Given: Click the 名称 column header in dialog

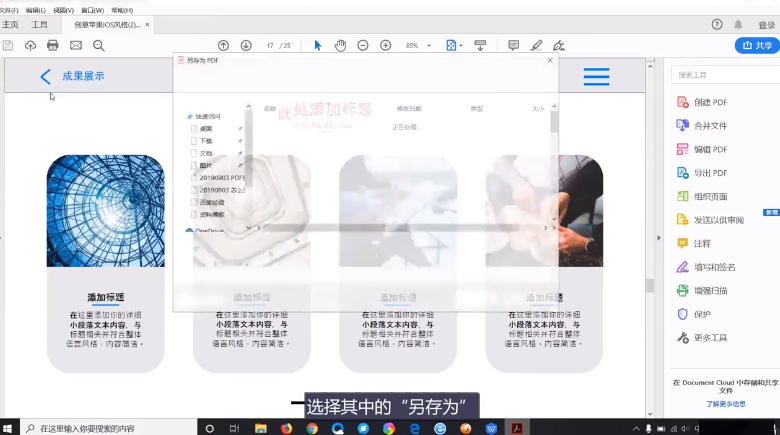Looking at the screenshot, I should point(270,109).
